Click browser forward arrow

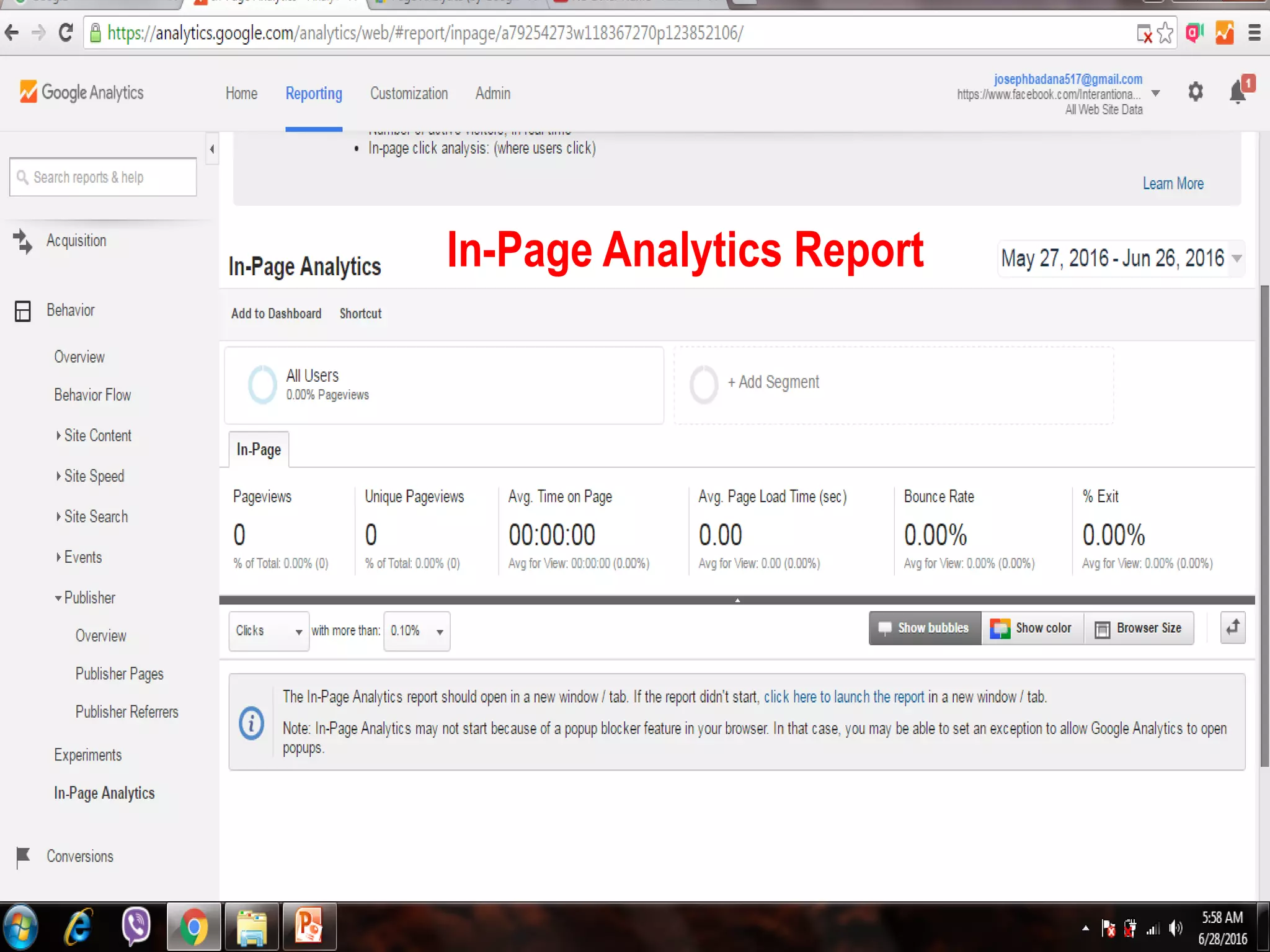(38, 33)
